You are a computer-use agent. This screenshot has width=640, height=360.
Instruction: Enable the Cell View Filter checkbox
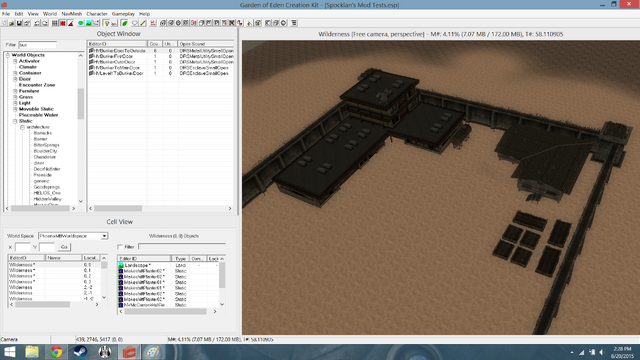[120, 247]
